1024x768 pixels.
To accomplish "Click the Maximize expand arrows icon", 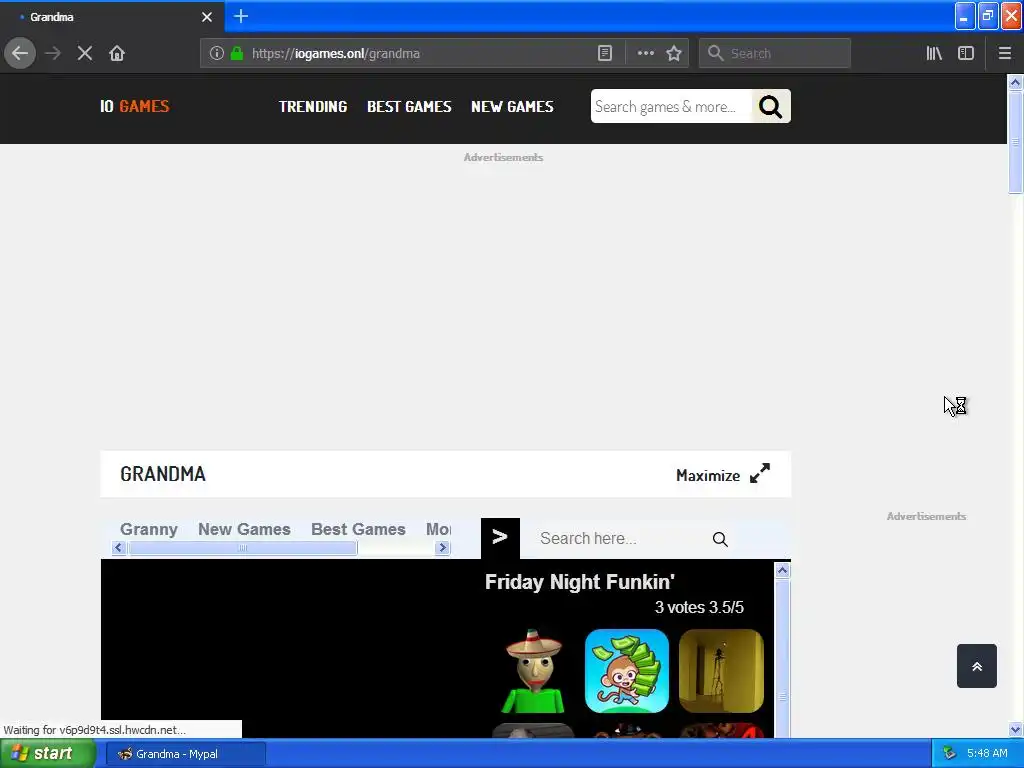I will tap(760, 473).
